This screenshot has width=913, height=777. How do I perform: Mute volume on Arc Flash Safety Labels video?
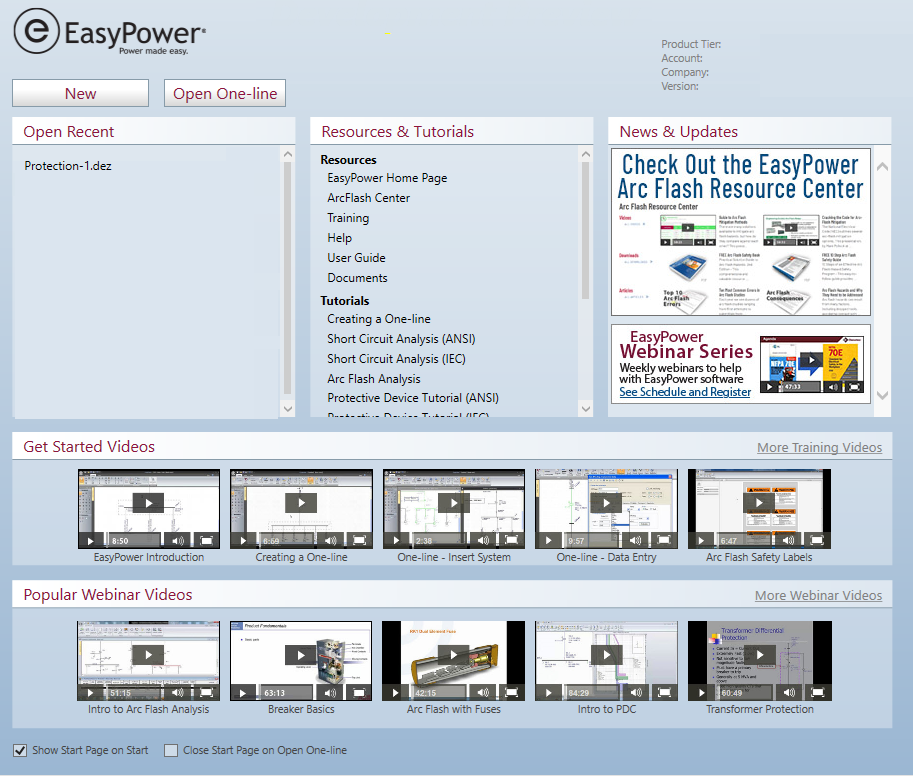tap(788, 541)
